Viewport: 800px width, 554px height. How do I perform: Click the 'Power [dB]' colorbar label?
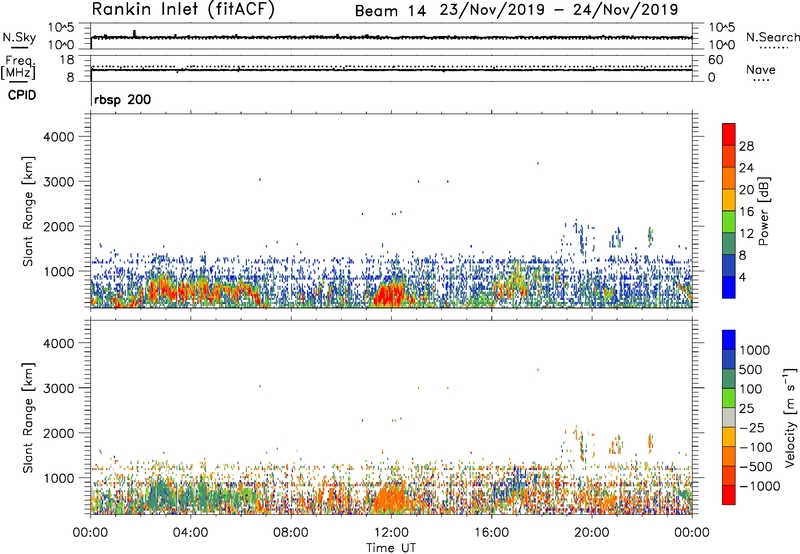tap(763, 211)
